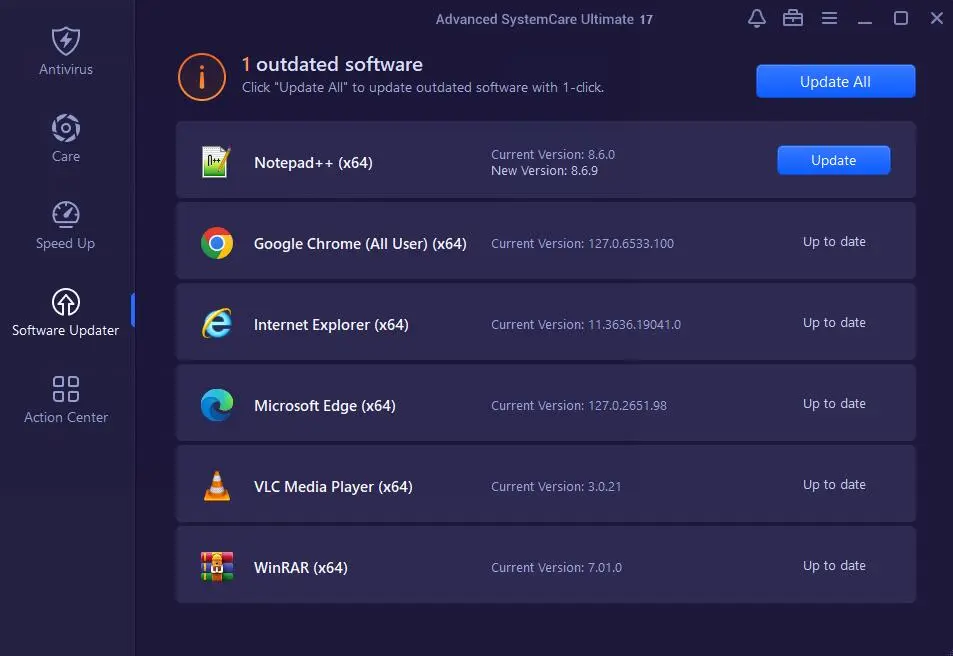
Task: Update Notepad++ with the Update button
Action: pyautogui.click(x=833, y=160)
